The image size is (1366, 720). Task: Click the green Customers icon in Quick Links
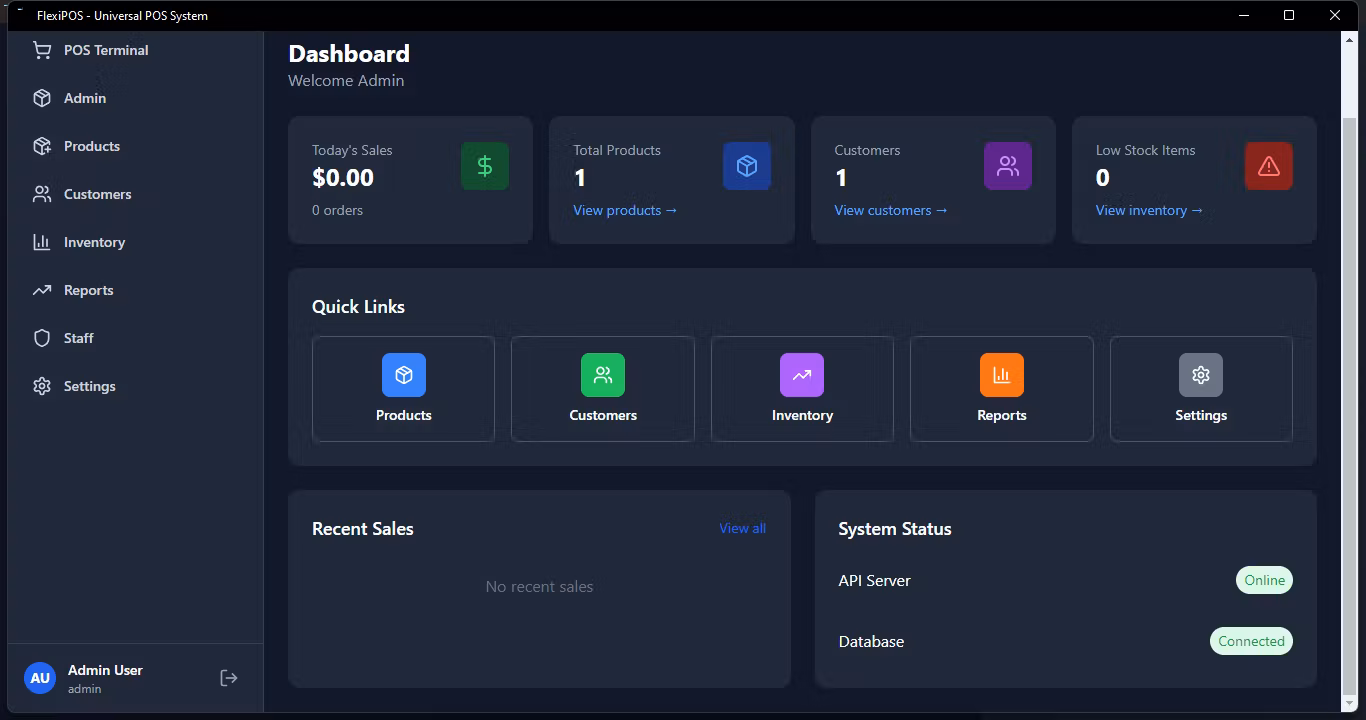(x=603, y=375)
